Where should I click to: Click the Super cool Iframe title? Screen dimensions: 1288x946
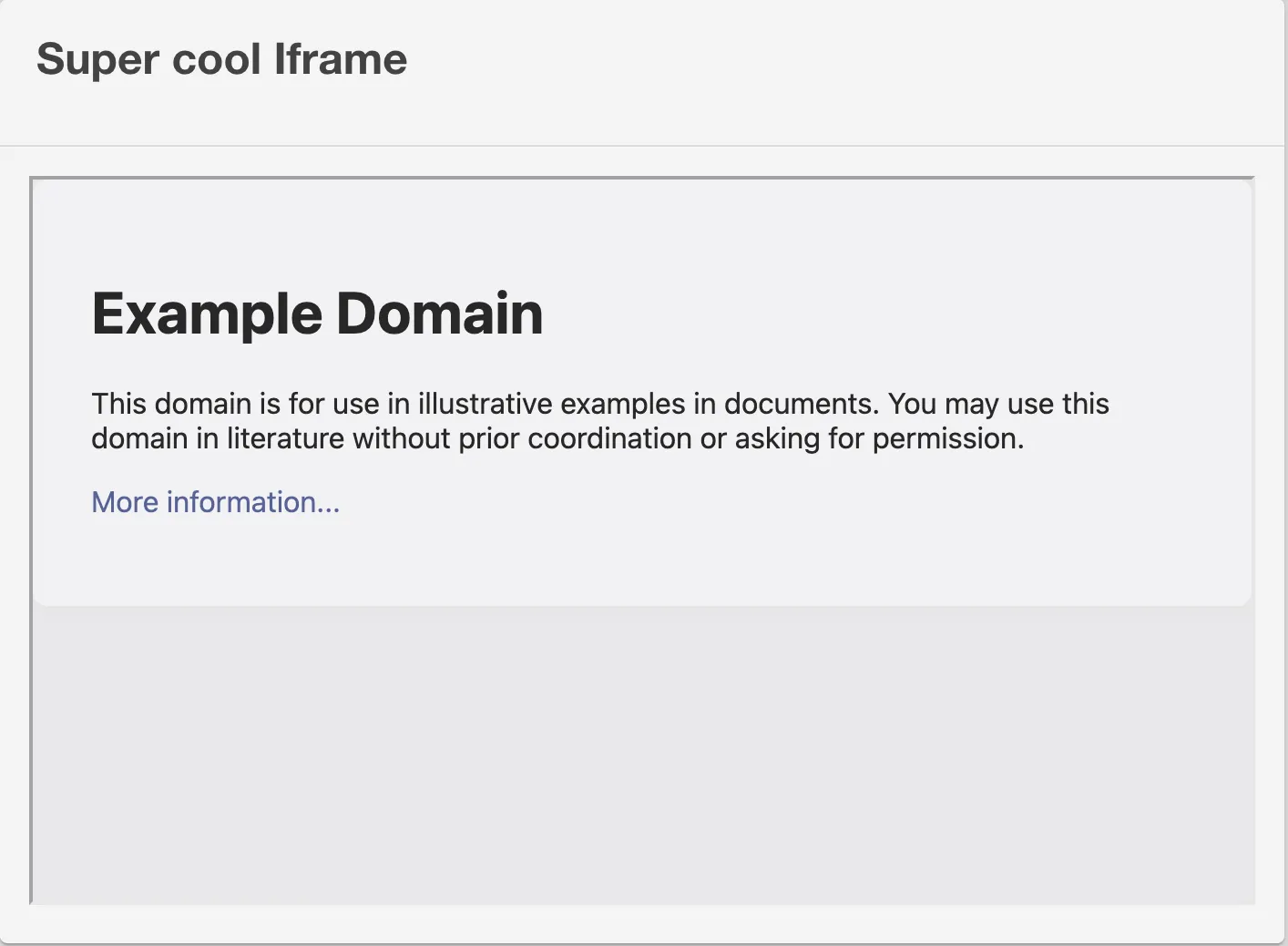coord(221,60)
